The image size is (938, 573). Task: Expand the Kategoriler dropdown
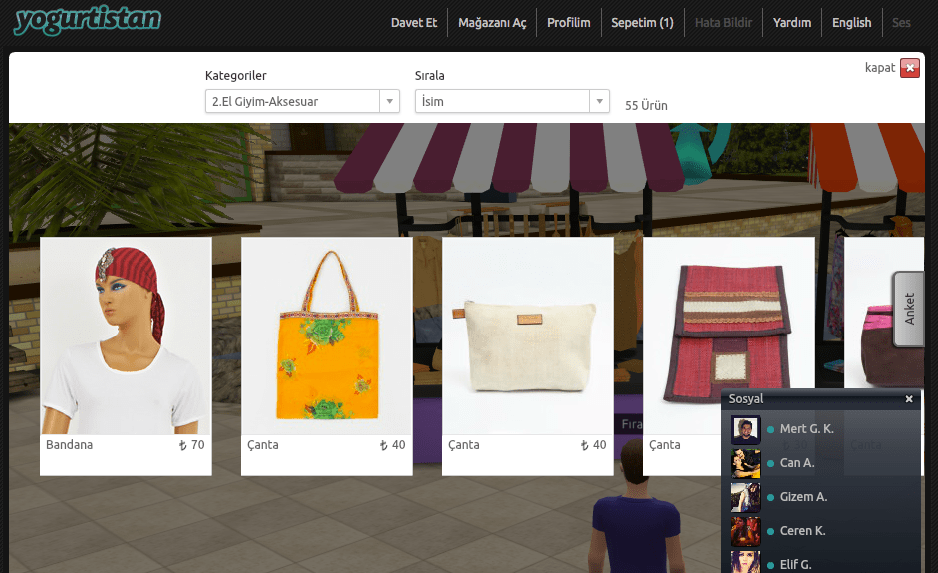coord(302,101)
